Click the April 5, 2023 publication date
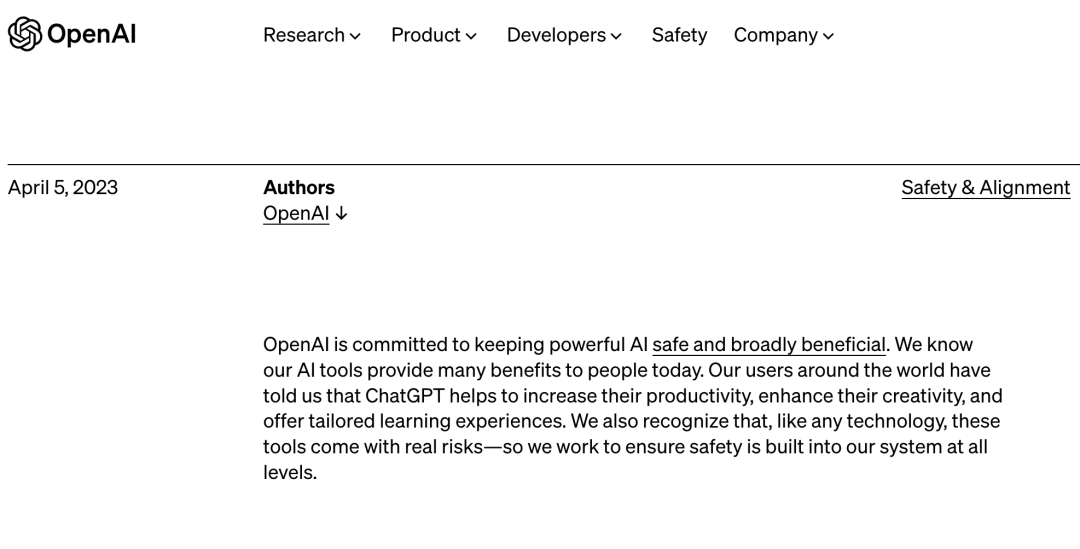Screen dimensions: 1080x549 click(x=63, y=188)
